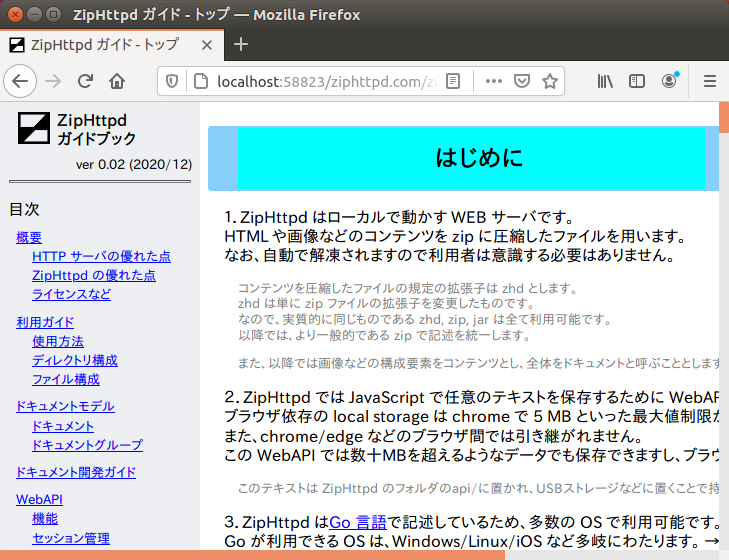Open the 機能 link

[45, 519]
